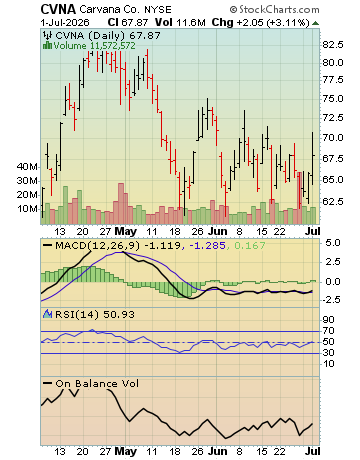Click the 70.0 price axis label
Viewport: 360px width, 460px height.
click(333, 137)
